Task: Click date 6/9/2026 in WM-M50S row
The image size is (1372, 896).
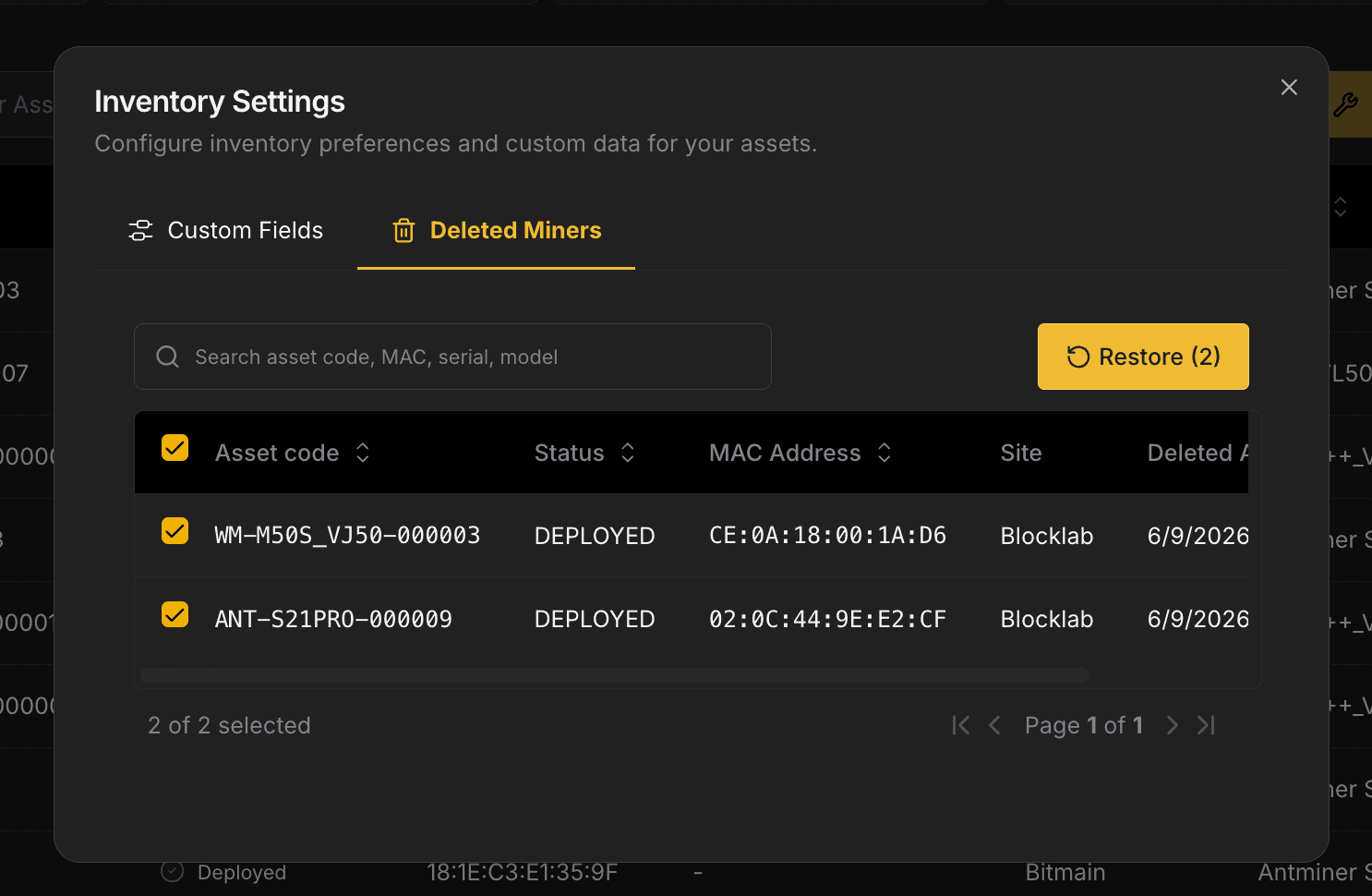Action: (1197, 536)
